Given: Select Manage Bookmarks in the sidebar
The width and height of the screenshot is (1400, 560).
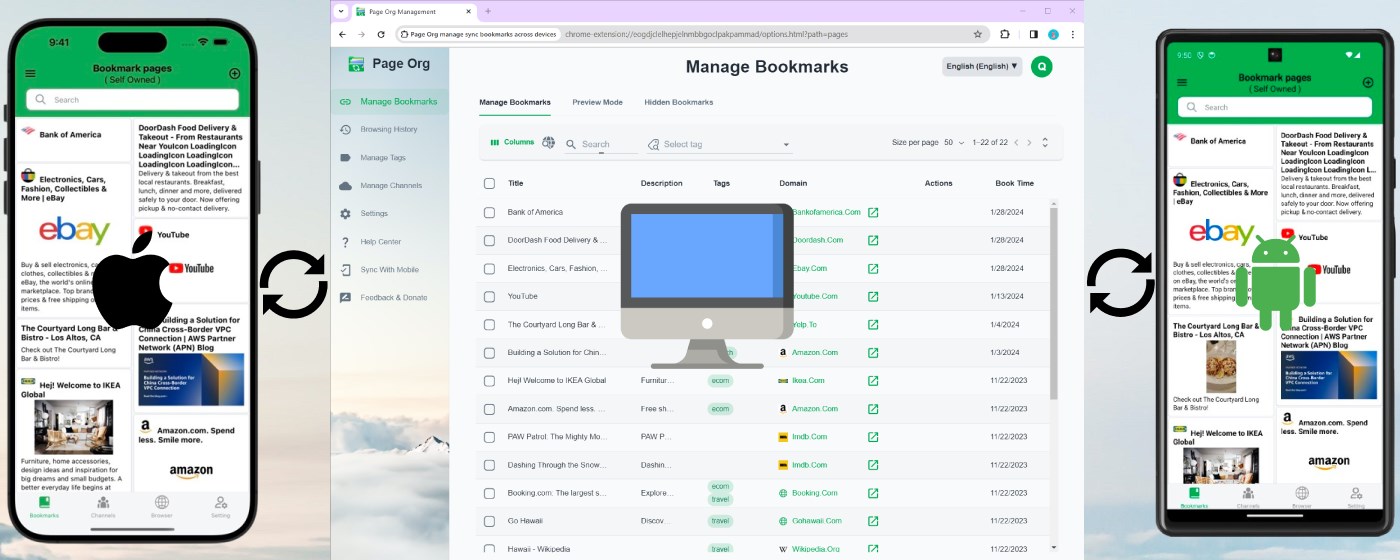Looking at the screenshot, I should [x=390, y=101].
